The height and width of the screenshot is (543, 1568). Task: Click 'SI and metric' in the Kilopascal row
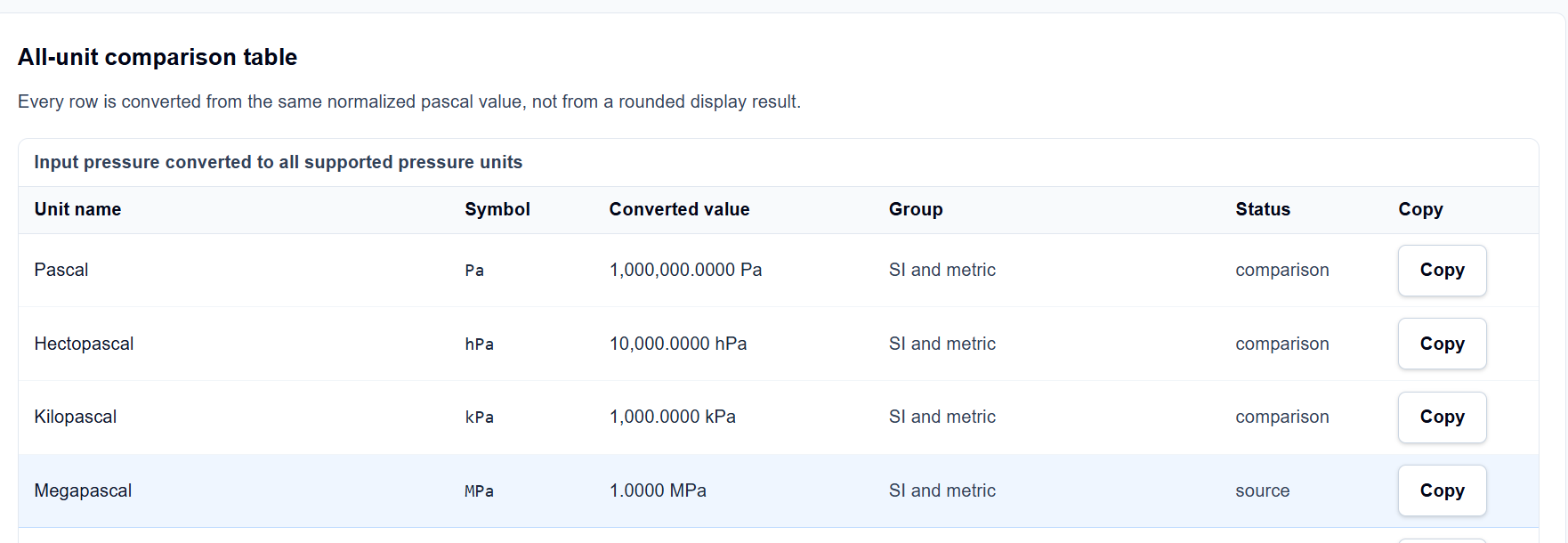pyautogui.click(x=942, y=417)
